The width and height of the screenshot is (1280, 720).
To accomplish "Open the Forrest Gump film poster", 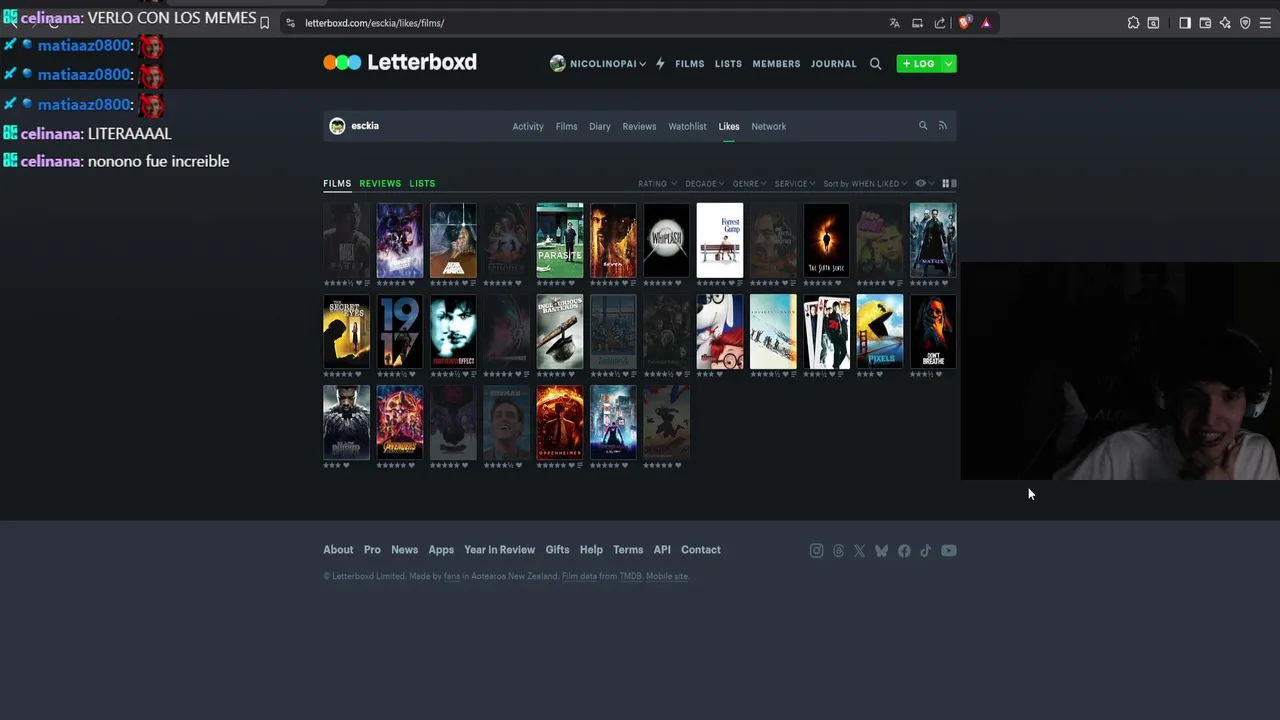I will point(720,240).
